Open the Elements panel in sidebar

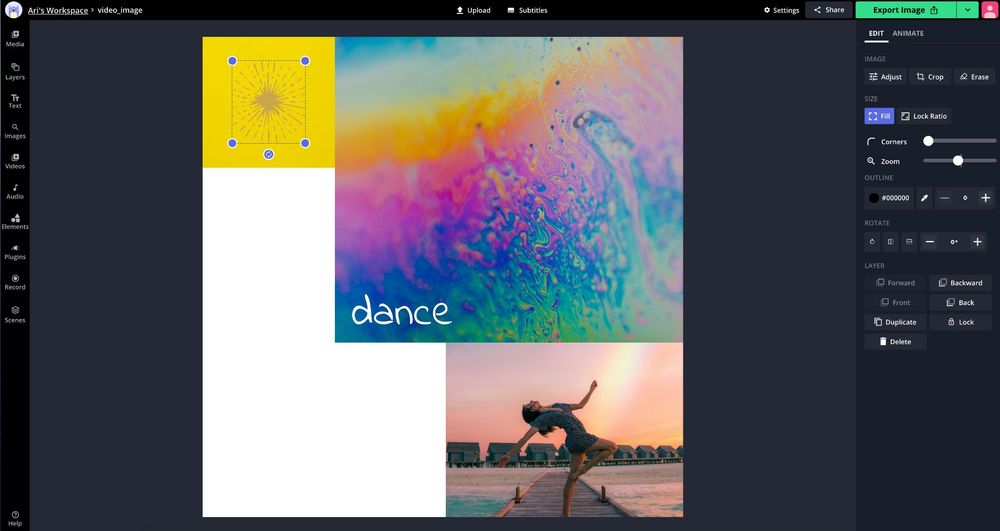coord(15,221)
